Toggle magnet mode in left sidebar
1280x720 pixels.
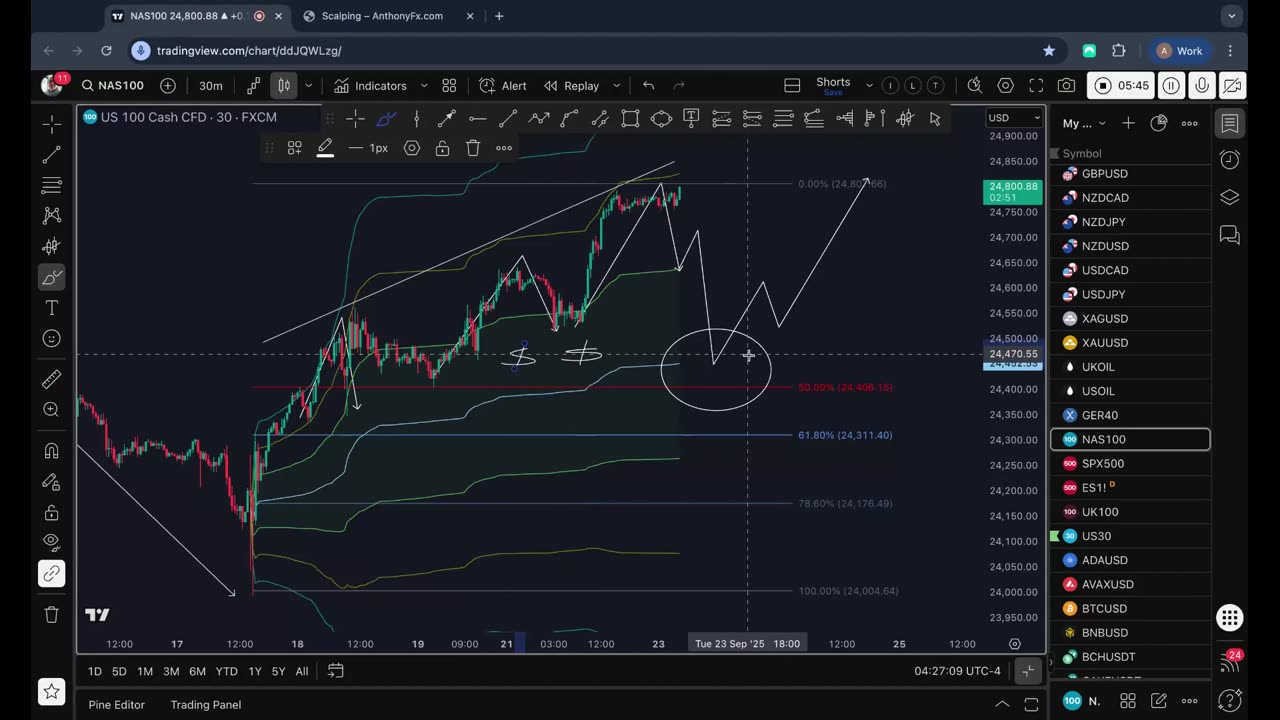coord(52,451)
